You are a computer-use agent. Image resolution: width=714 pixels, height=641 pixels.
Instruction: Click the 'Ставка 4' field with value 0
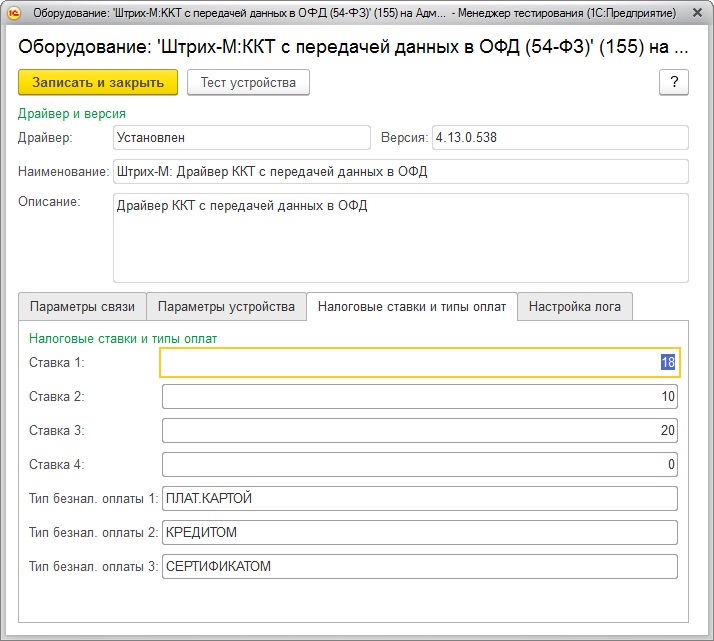click(419, 465)
